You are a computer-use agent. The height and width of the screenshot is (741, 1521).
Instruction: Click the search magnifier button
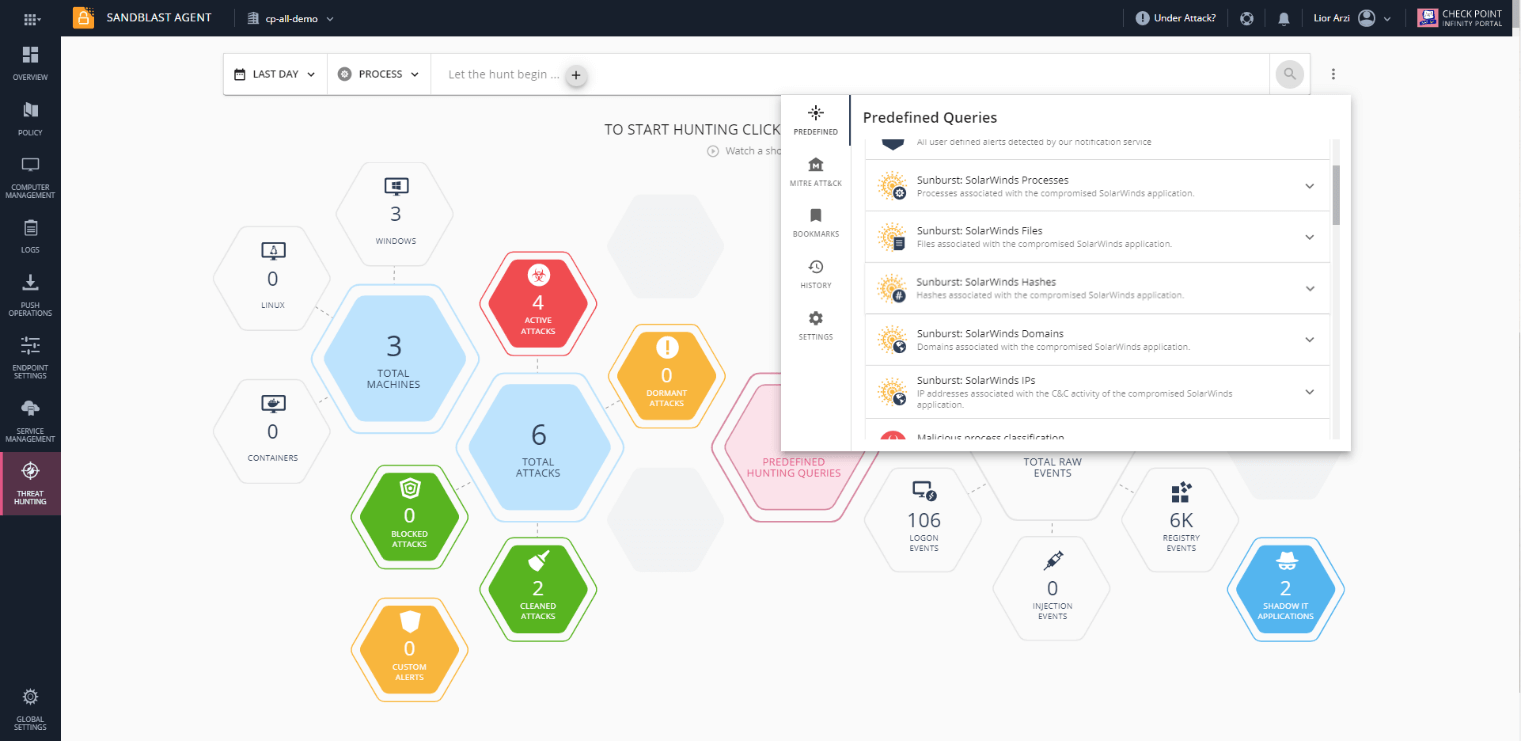coord(1290,74)
